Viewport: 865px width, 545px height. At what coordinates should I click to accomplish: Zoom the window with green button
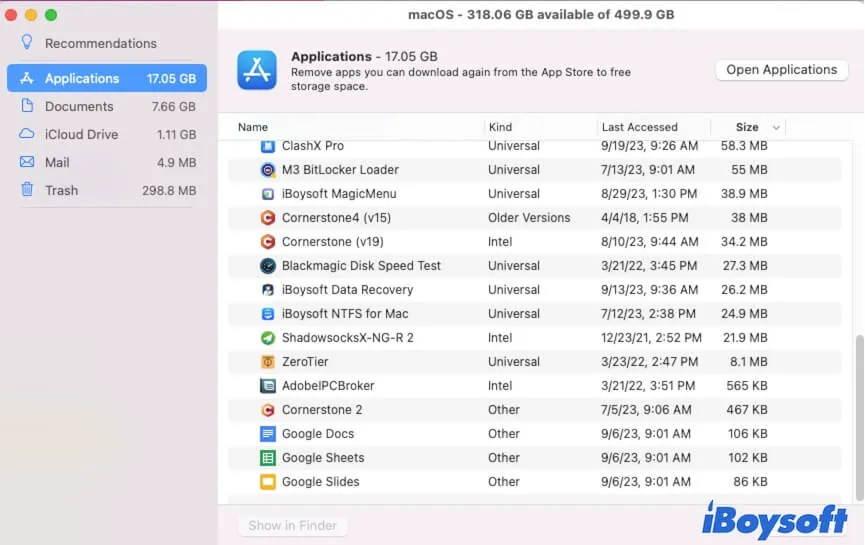pos(51,15)
